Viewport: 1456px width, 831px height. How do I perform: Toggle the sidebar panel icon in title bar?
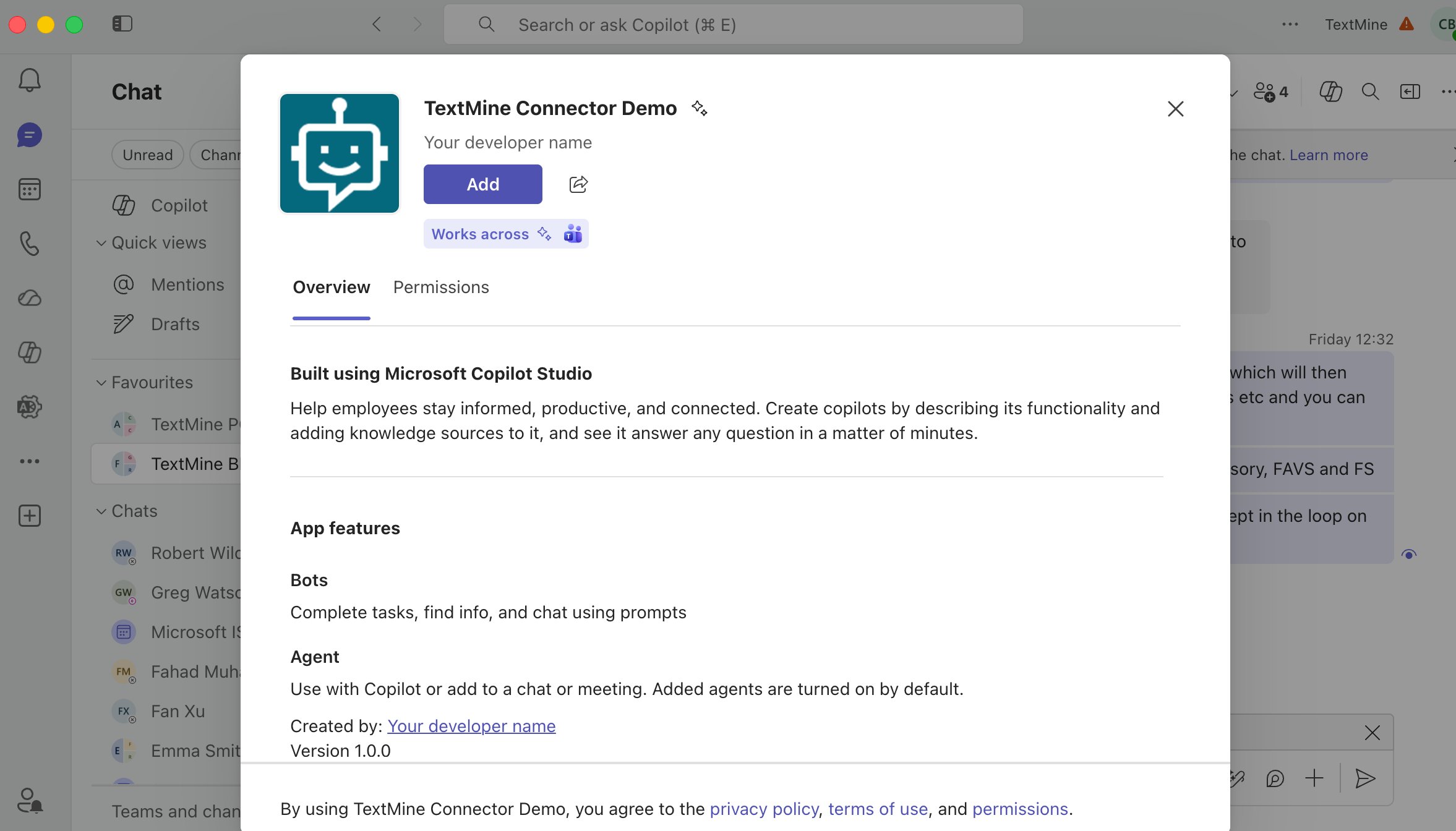[x=122, y=24]
